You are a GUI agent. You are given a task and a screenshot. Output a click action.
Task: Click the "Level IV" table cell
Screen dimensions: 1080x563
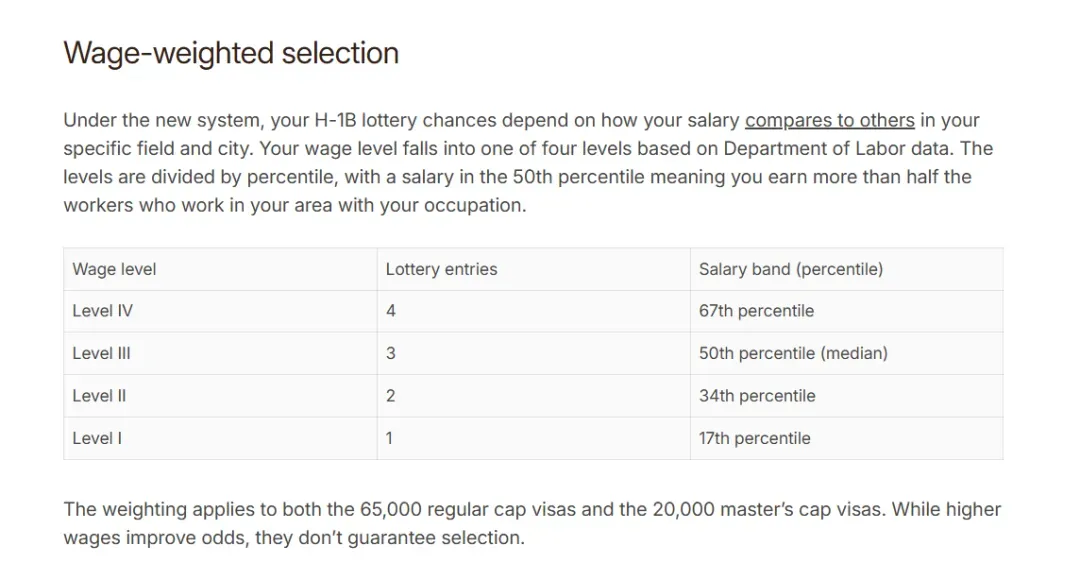click(102, 311)
